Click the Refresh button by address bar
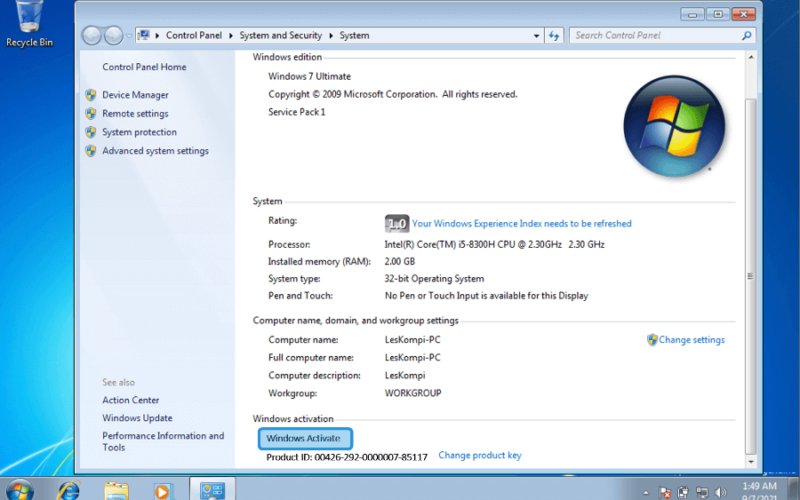 pos(554,36)
